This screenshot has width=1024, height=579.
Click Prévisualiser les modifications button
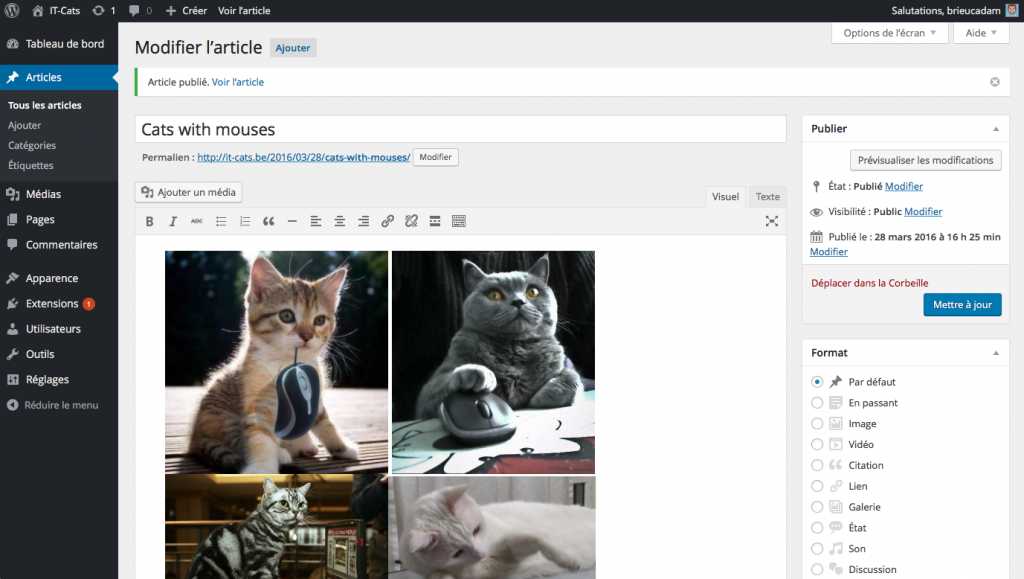point(925,160)
